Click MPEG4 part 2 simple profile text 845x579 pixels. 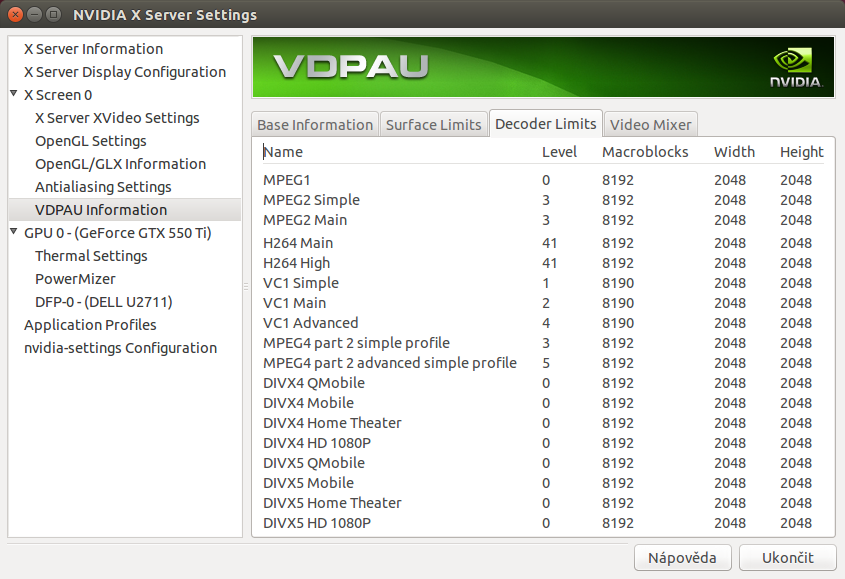pyautogui.click(x=356, y=343)
